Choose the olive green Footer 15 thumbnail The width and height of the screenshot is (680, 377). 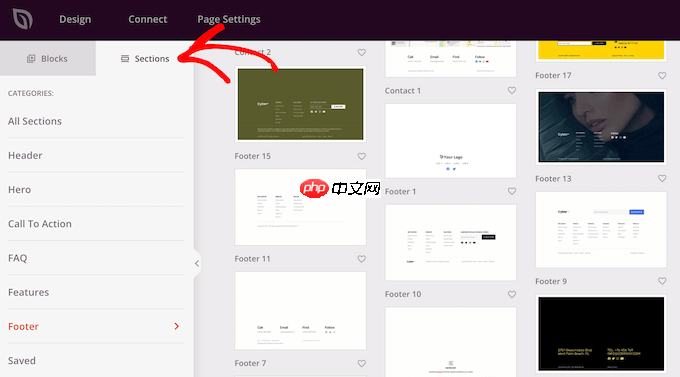pos(300,104)
